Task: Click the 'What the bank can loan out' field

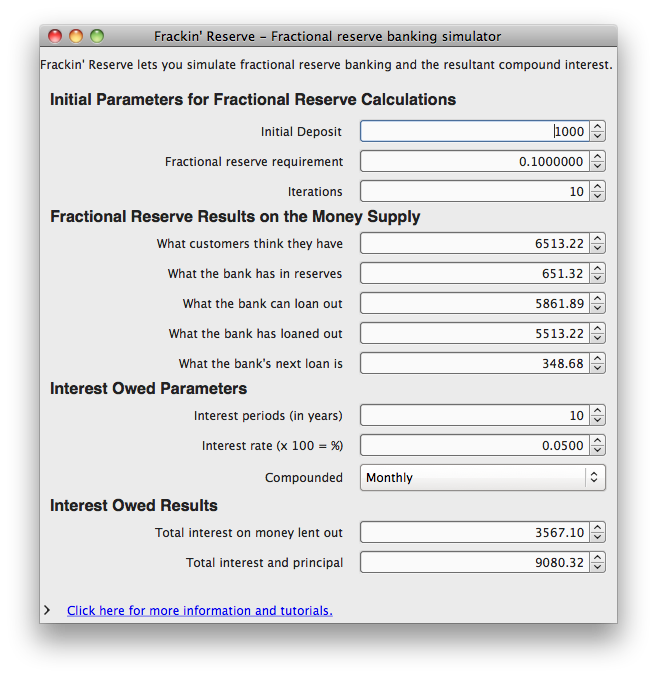Action: pyautogui.click(x=473, y=304)
